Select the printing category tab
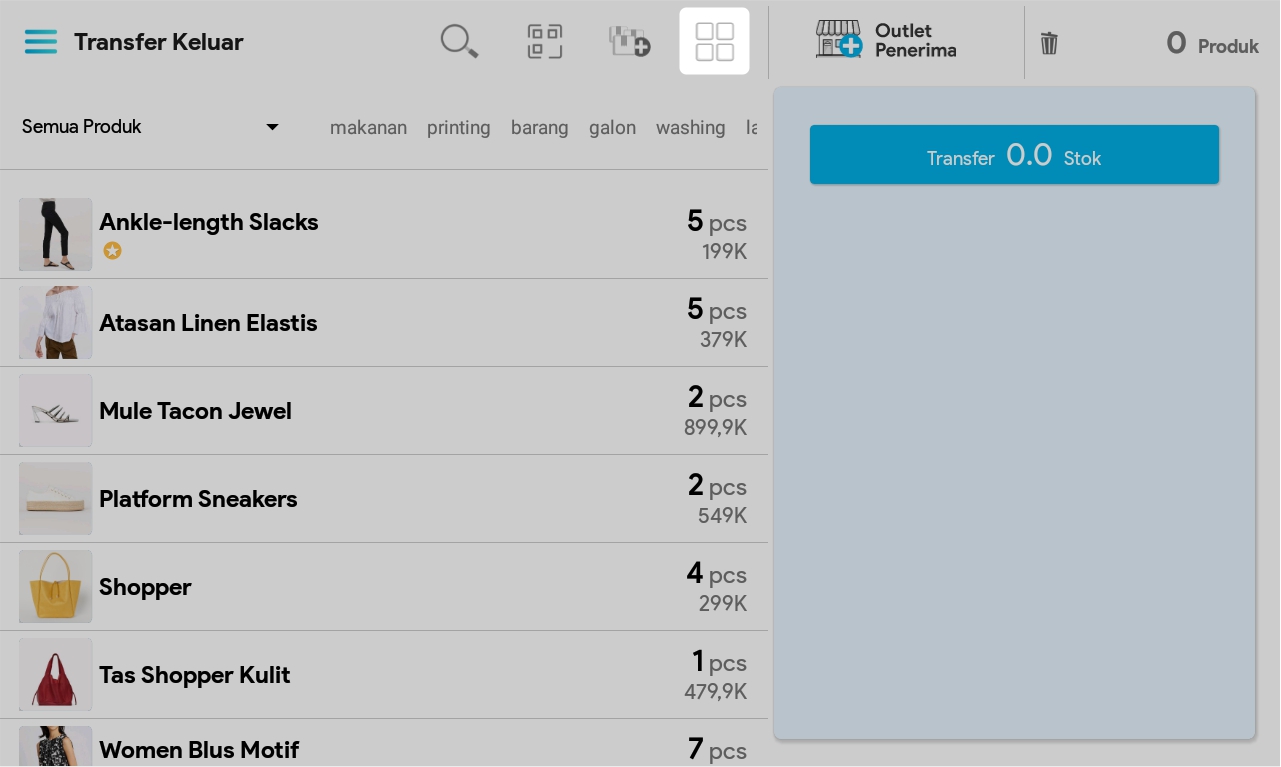The image size is (1281, 767). pyautogui.click(x=458, y=128)
